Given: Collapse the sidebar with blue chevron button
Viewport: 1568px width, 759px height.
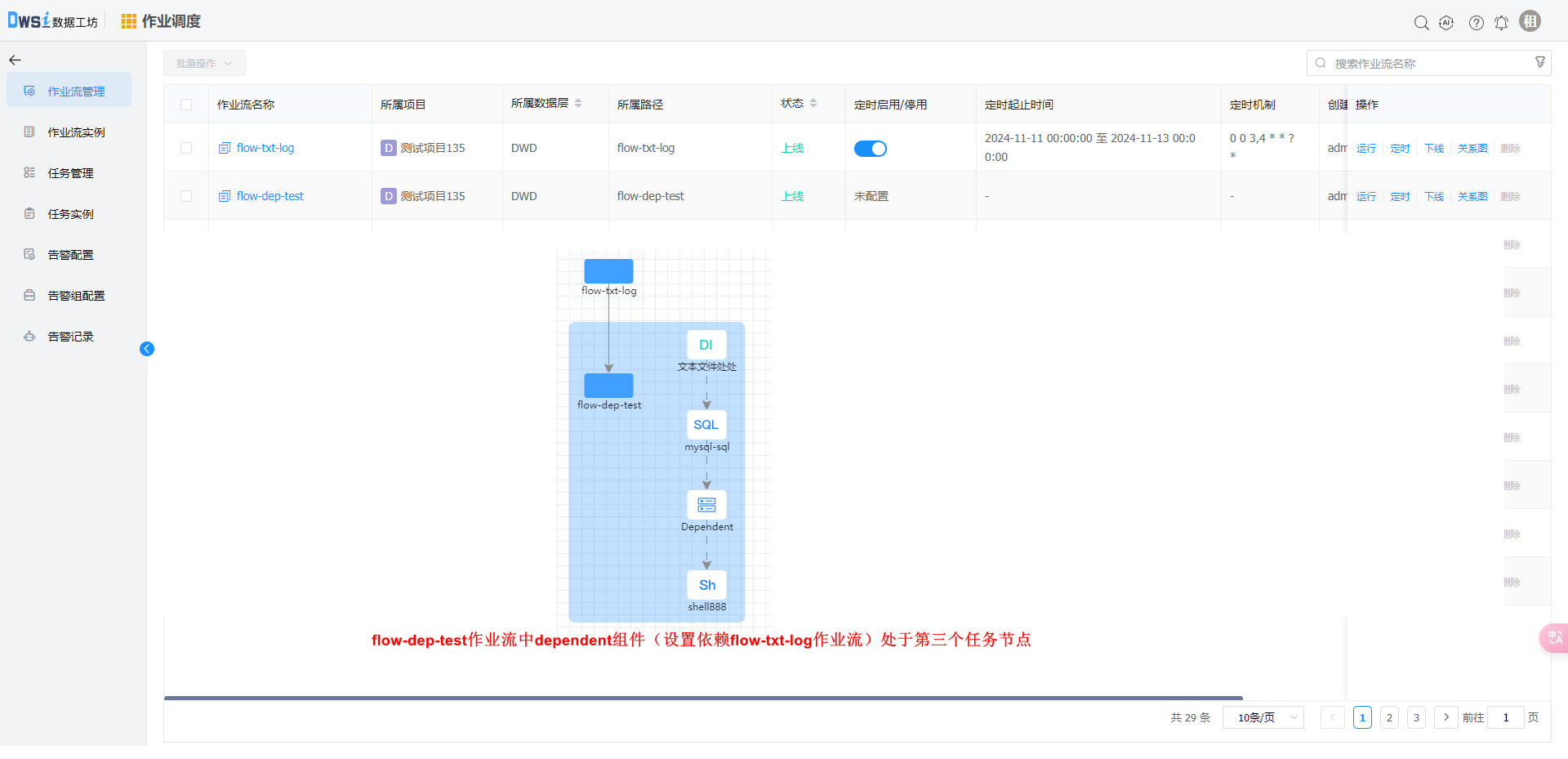Looking at the screenshot, I should coord(147,349).
